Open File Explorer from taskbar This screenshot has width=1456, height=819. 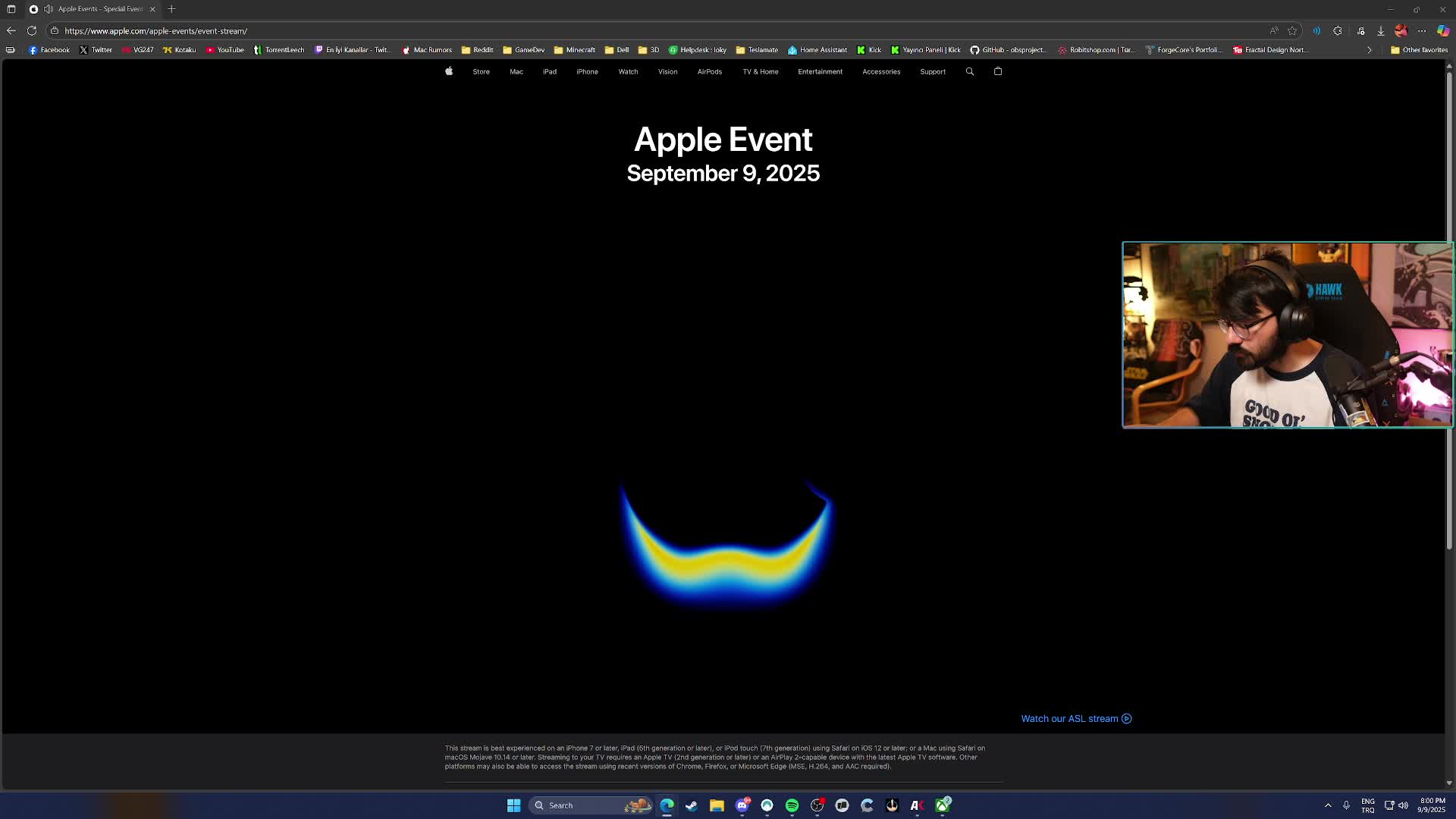tap(717, 805)
